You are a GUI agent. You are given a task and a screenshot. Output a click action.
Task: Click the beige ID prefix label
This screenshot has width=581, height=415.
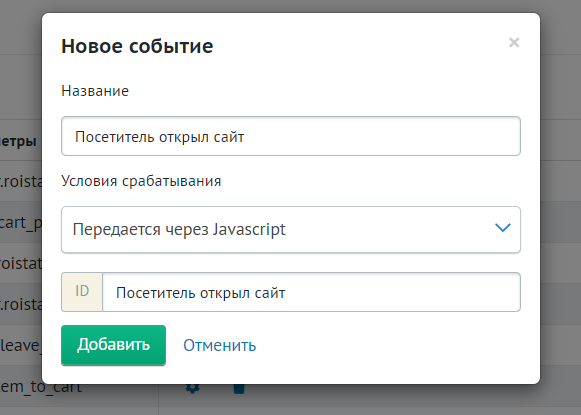[82, 292]
